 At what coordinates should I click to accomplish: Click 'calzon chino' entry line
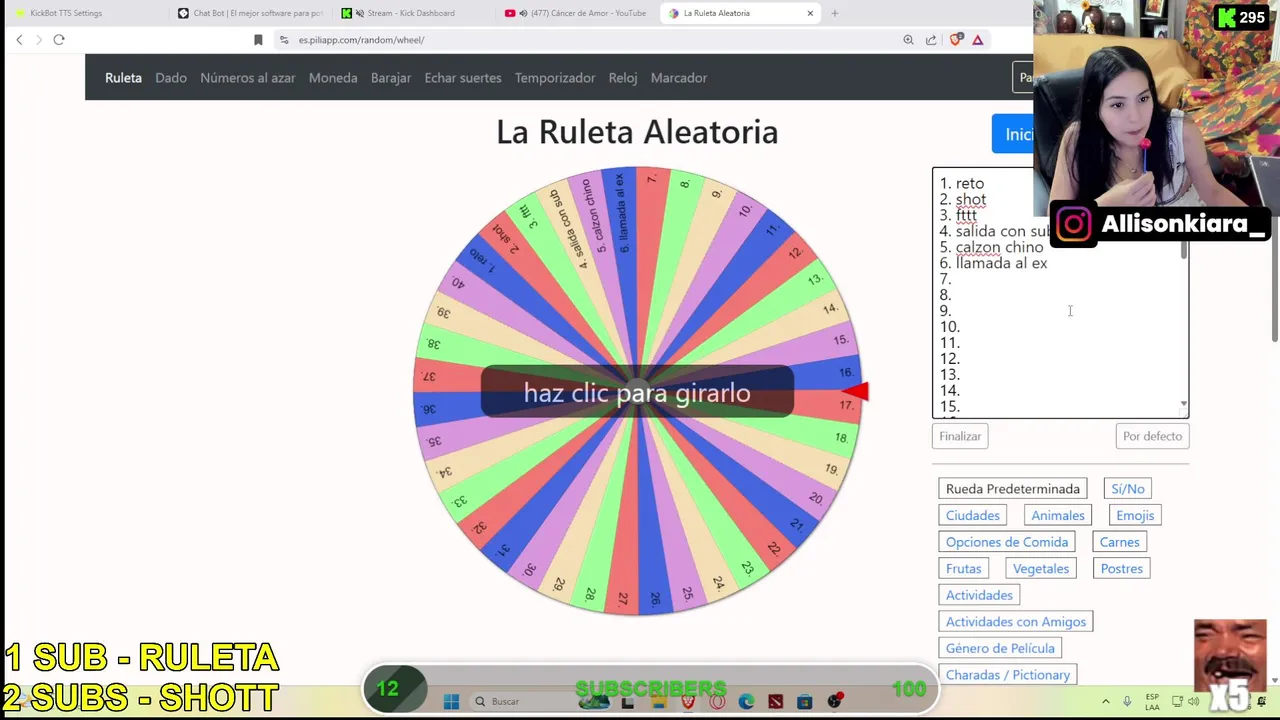[999, 247]
